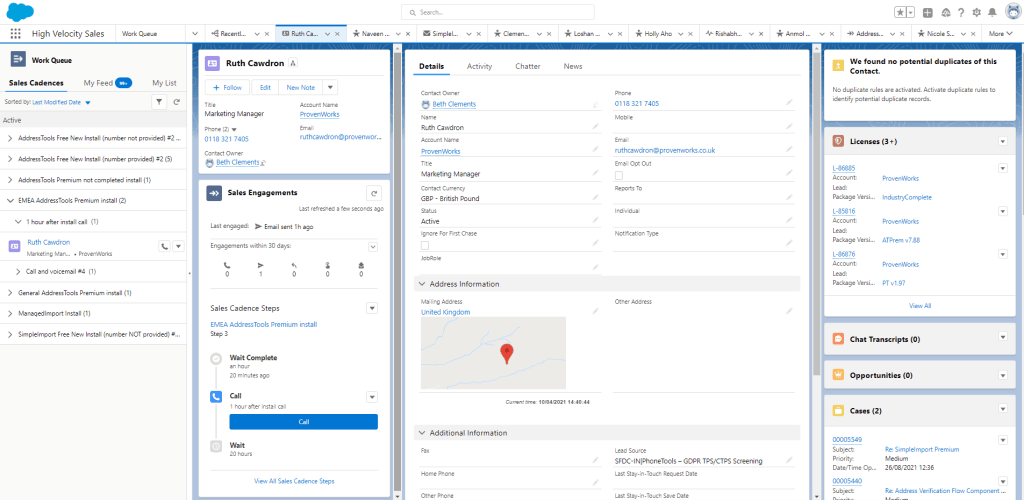Open the App Launcher grid icon
The width and height of the screenshot is (1024, 500).
16,34
